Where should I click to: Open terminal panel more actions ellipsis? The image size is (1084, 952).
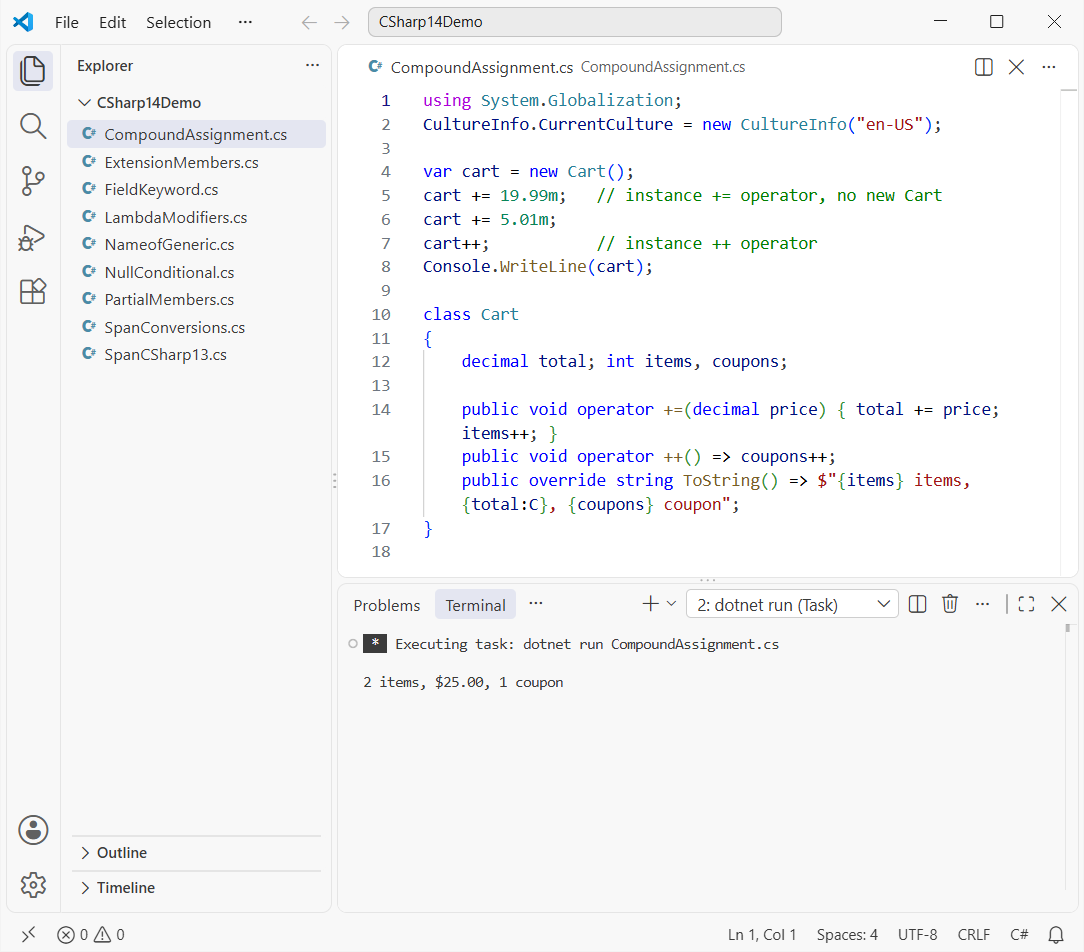[982, 604]
